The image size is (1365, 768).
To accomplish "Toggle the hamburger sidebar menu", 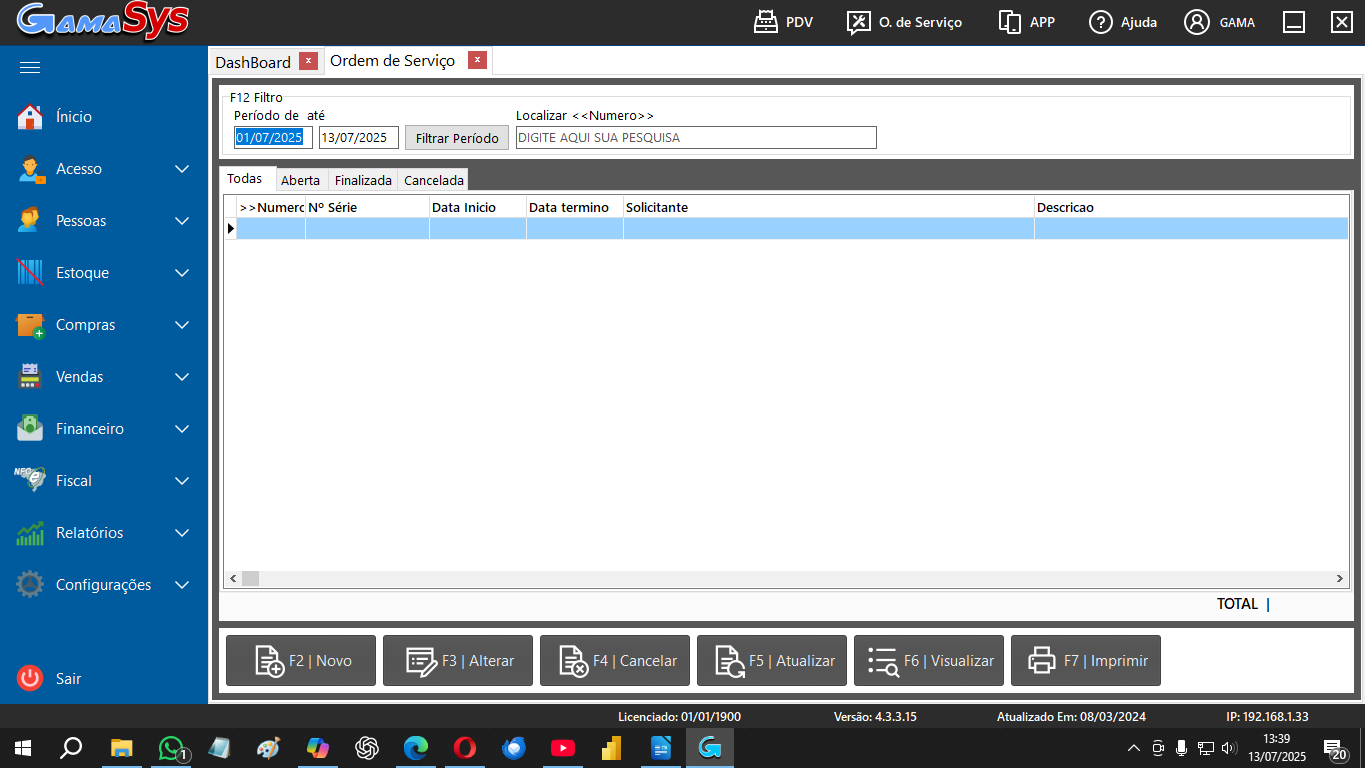I will (x=30, y=68).
